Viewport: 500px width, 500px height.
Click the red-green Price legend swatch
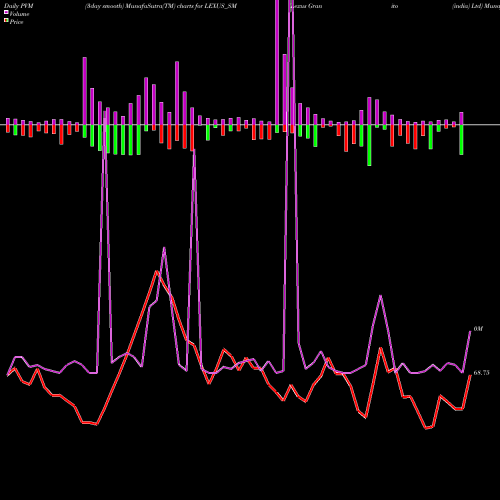click(6, 21)
